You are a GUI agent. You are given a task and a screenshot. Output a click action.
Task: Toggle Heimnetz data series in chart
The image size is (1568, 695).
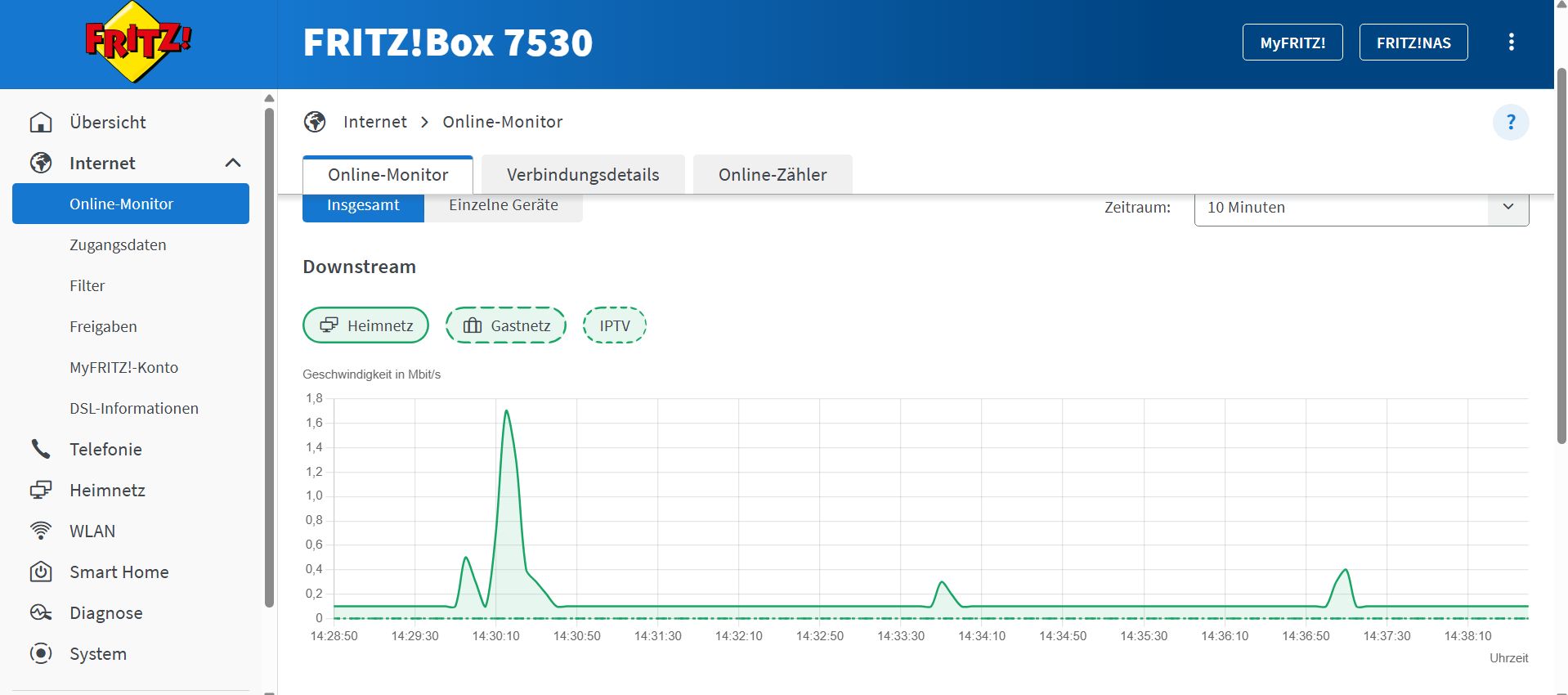click(x=365, y=325)
